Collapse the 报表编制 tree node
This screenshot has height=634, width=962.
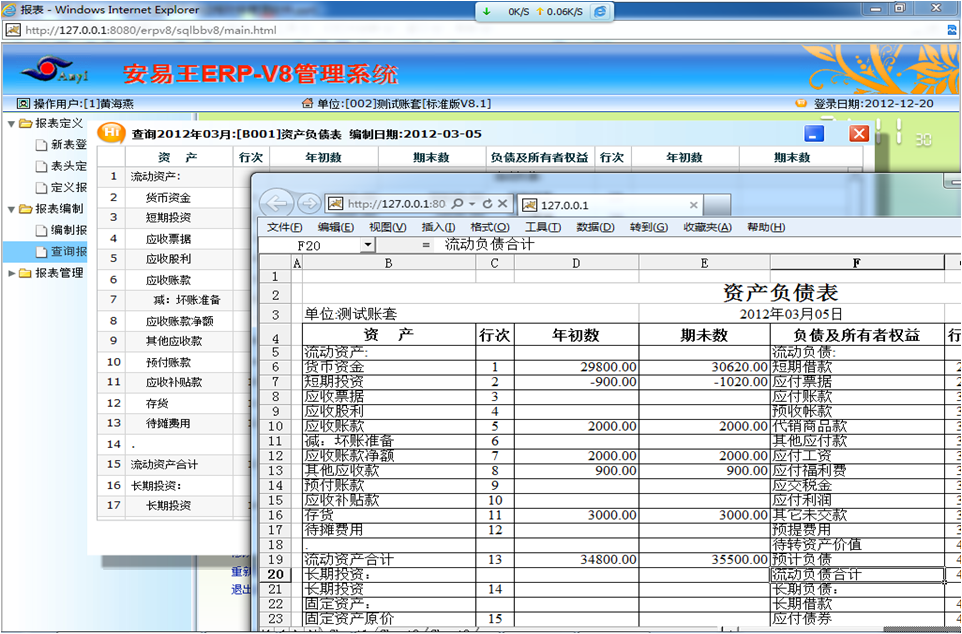11,209
